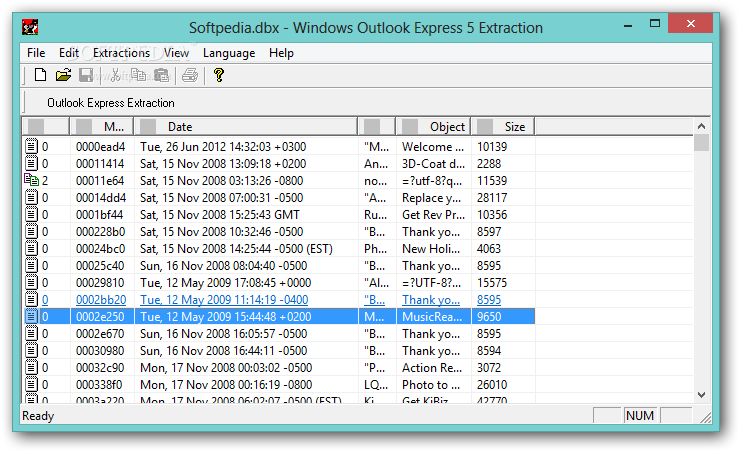This screenshot has height=452, width=740.
Task: Select the '3D-Coat d...' object cell
Action: pos(433,164)
